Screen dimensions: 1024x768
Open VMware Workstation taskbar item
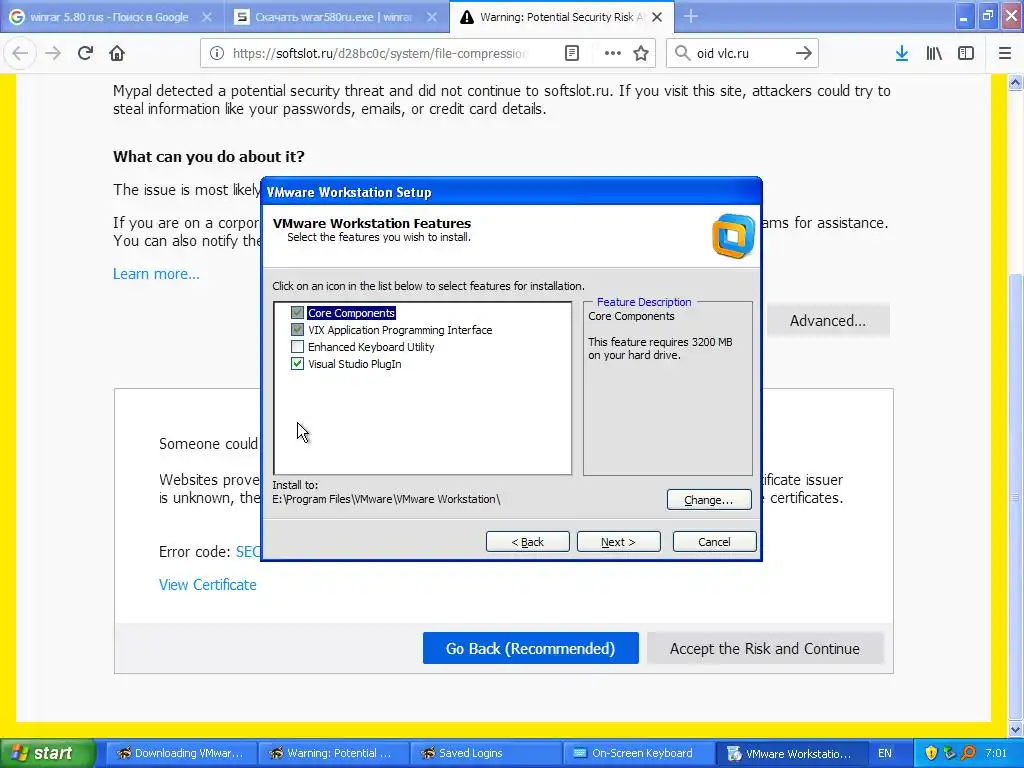(790, 753)
